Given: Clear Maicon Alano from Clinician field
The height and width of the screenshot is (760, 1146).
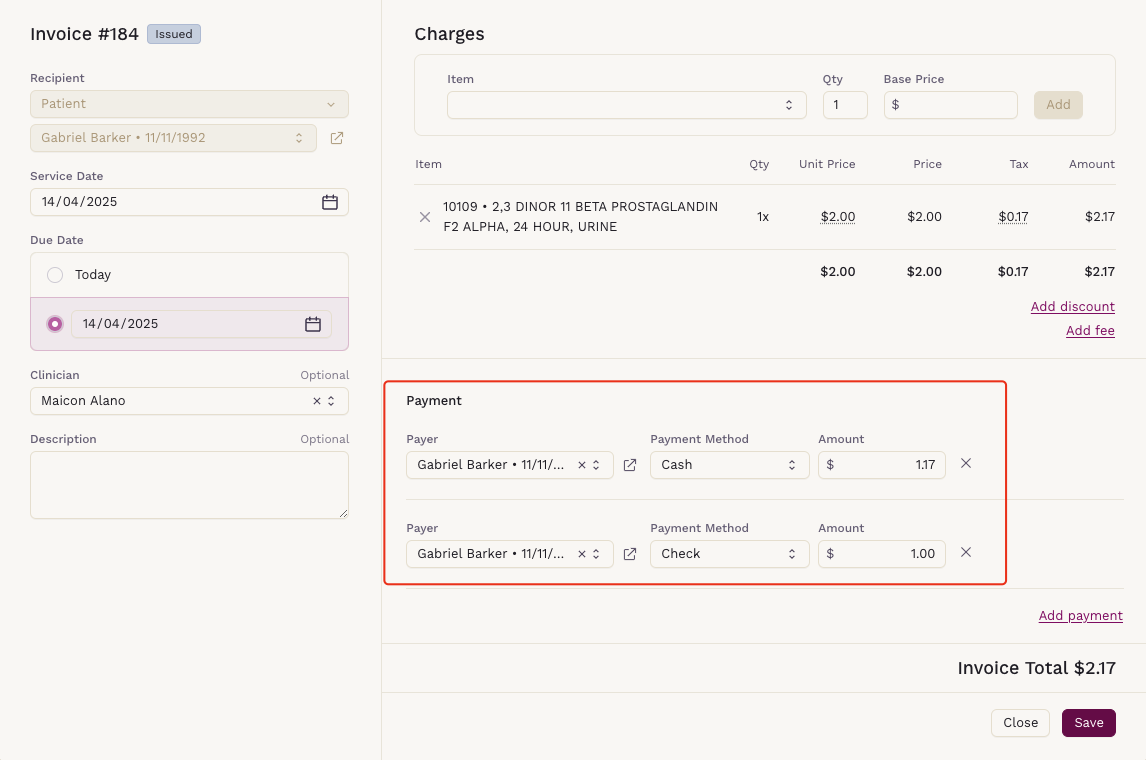Looking at the screenshot, I should coord(316,401).
